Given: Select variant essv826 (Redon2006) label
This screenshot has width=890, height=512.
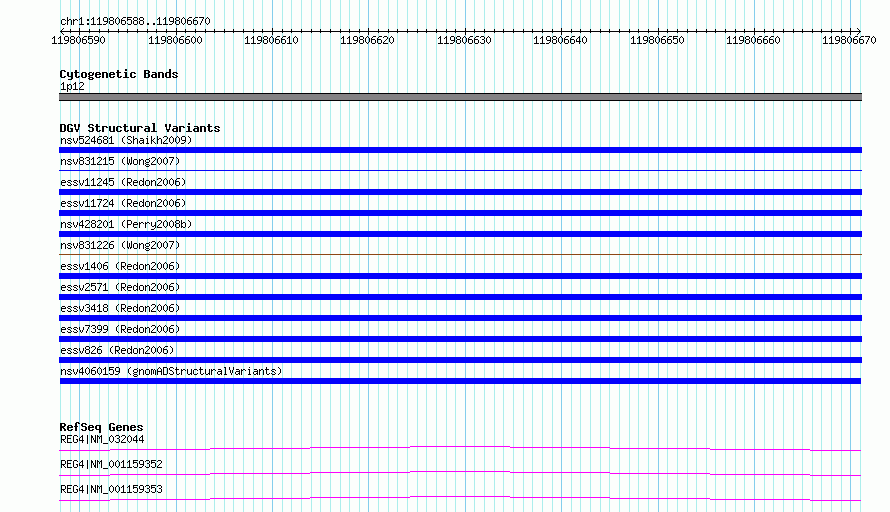Looking at the screenshot, I should click(x=117, y=350).
